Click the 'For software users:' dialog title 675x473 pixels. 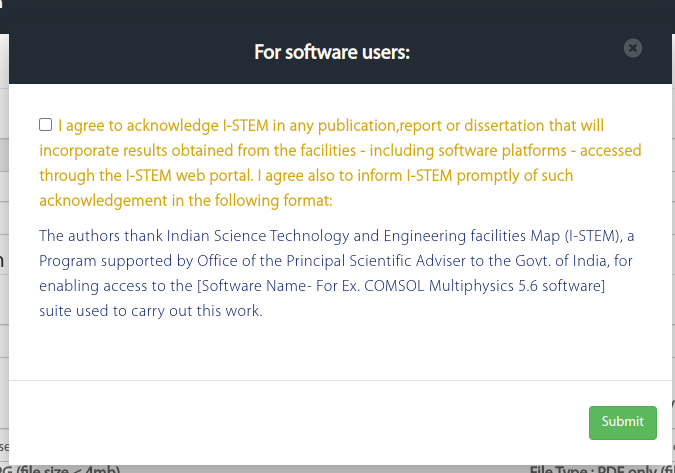tap(332, 52)
